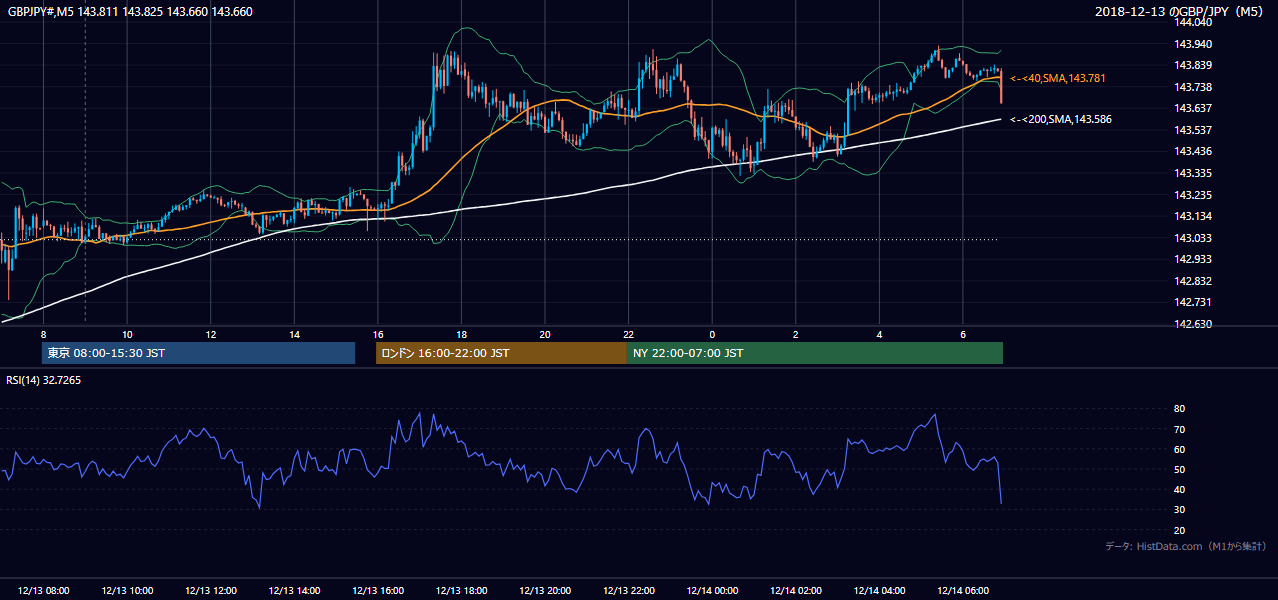Select the NY 22:00-07:00 JST session bar
Viewport: 1278px width, 600px height.
[815, 353]
